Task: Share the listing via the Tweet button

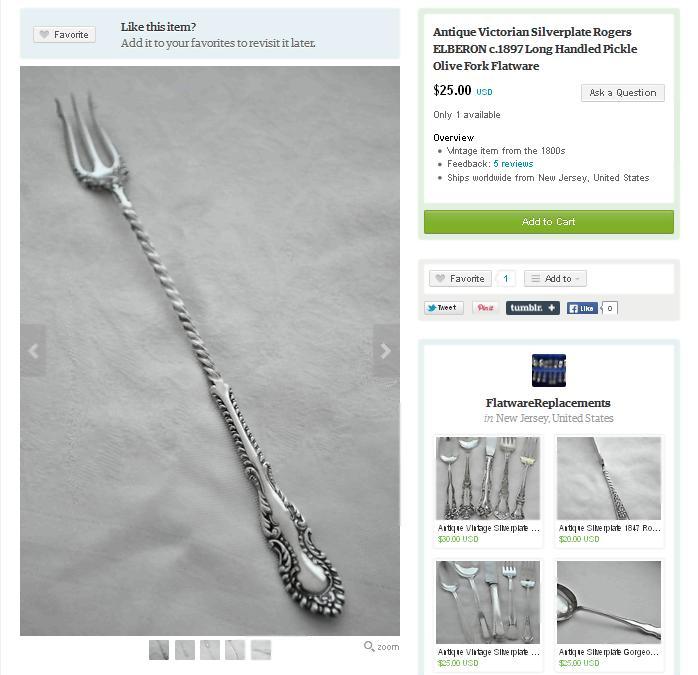Action: (x=444, y=308)
